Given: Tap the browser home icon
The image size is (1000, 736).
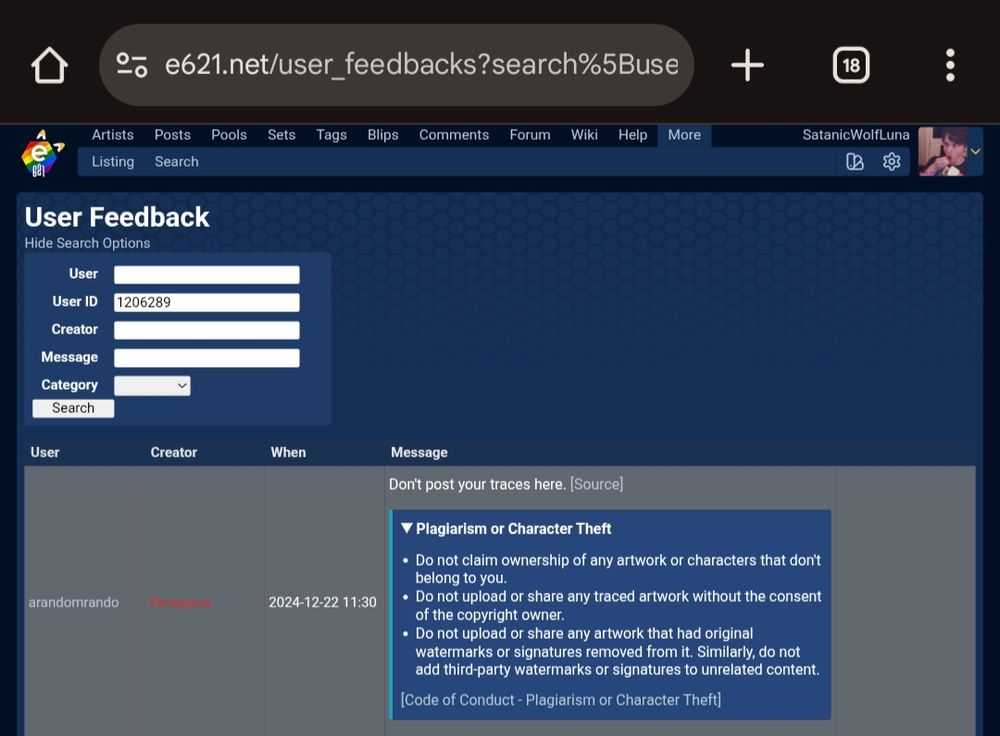Looking at the screenshot, I should click(x=49, y=65).
